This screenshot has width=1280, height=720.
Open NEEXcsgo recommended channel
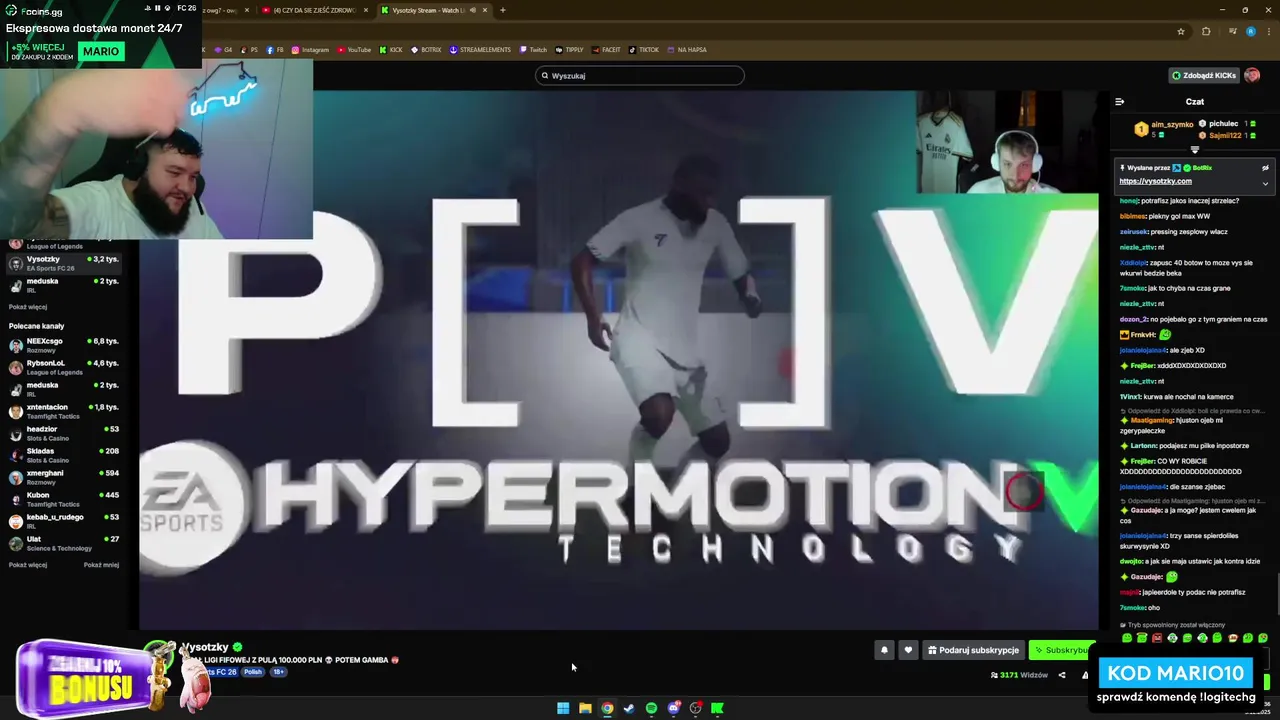(66, 345)
